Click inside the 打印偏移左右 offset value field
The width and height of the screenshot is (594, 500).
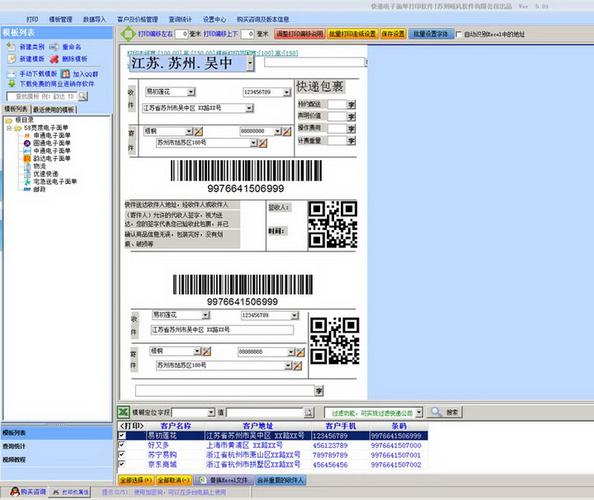click(181, 34)
